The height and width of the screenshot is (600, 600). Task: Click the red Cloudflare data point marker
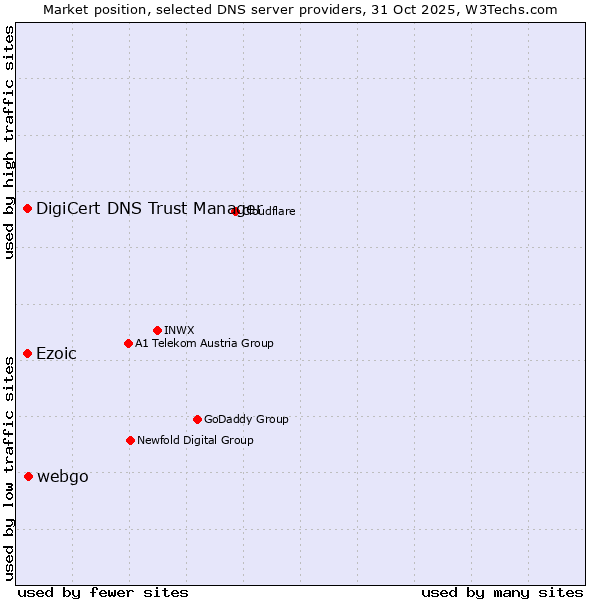(236, 211)
